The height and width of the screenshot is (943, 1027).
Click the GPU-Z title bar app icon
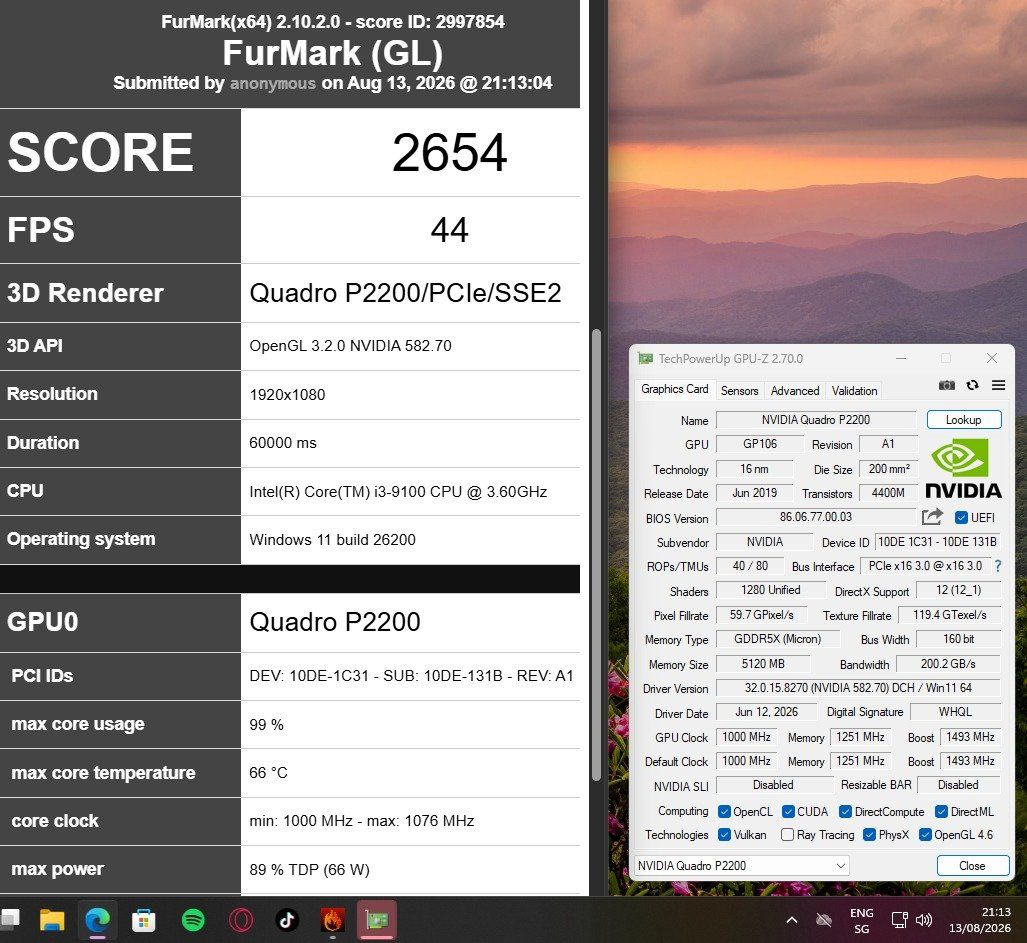click(646, 358)
